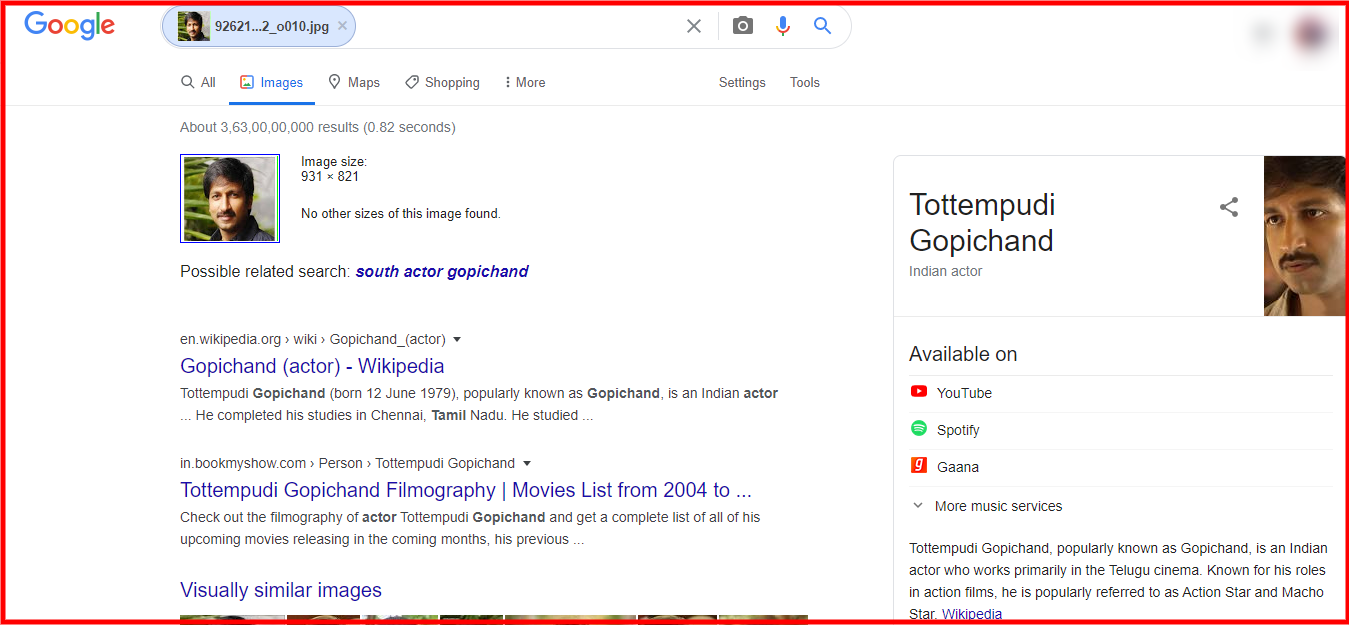1349x625 pixels.
Task: Expand More music services
Action: pyautogui.click(x=986, y=506)
